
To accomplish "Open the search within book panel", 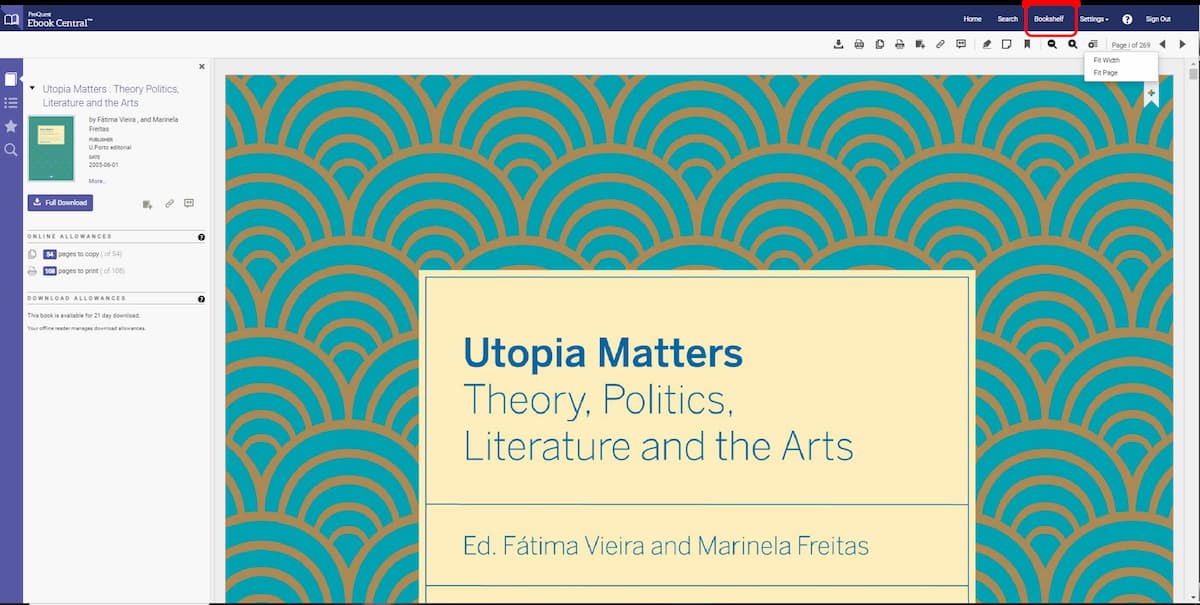I will point(11,149).
